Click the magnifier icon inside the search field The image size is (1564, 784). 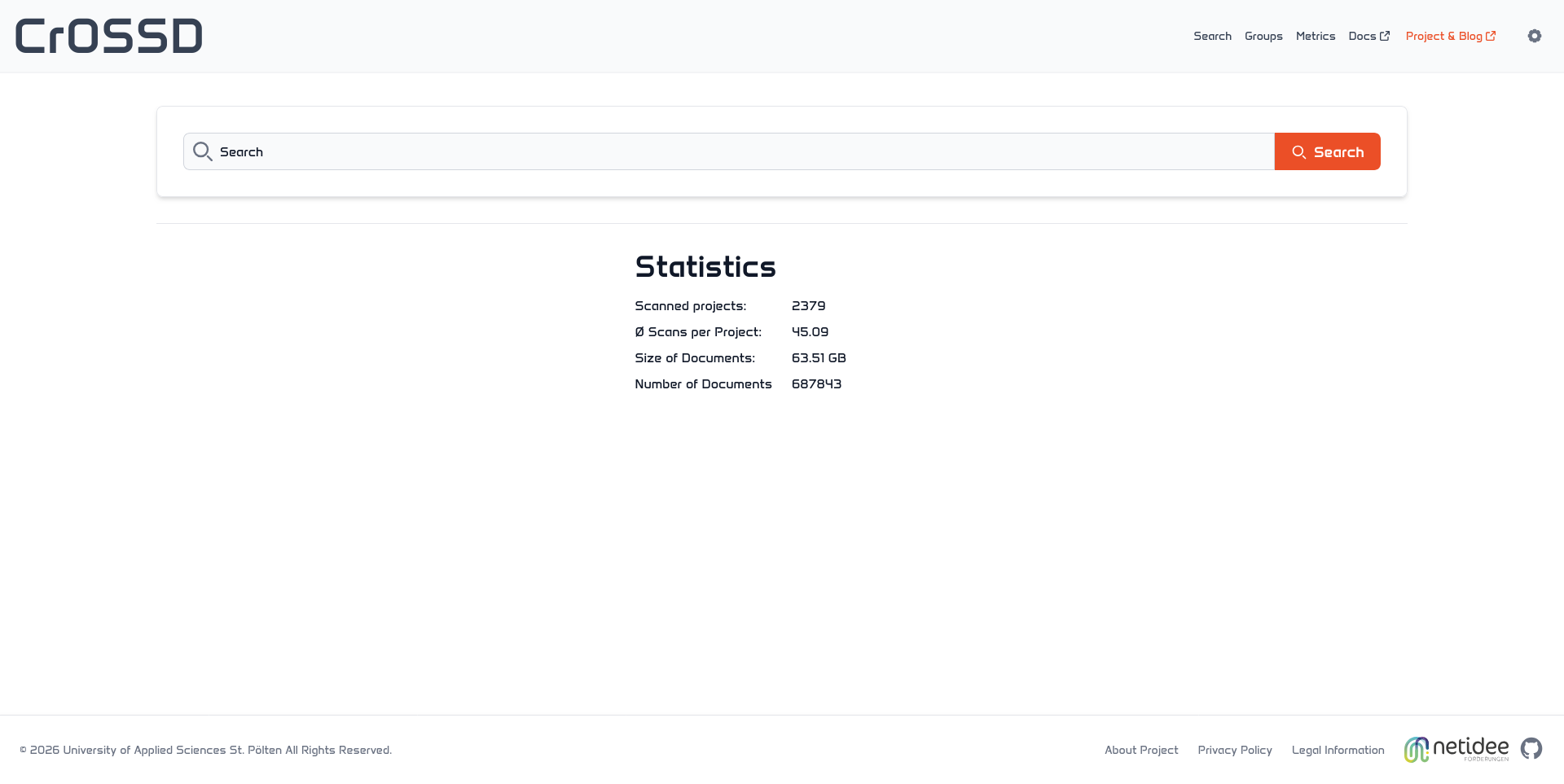click(x=203, y=152)
